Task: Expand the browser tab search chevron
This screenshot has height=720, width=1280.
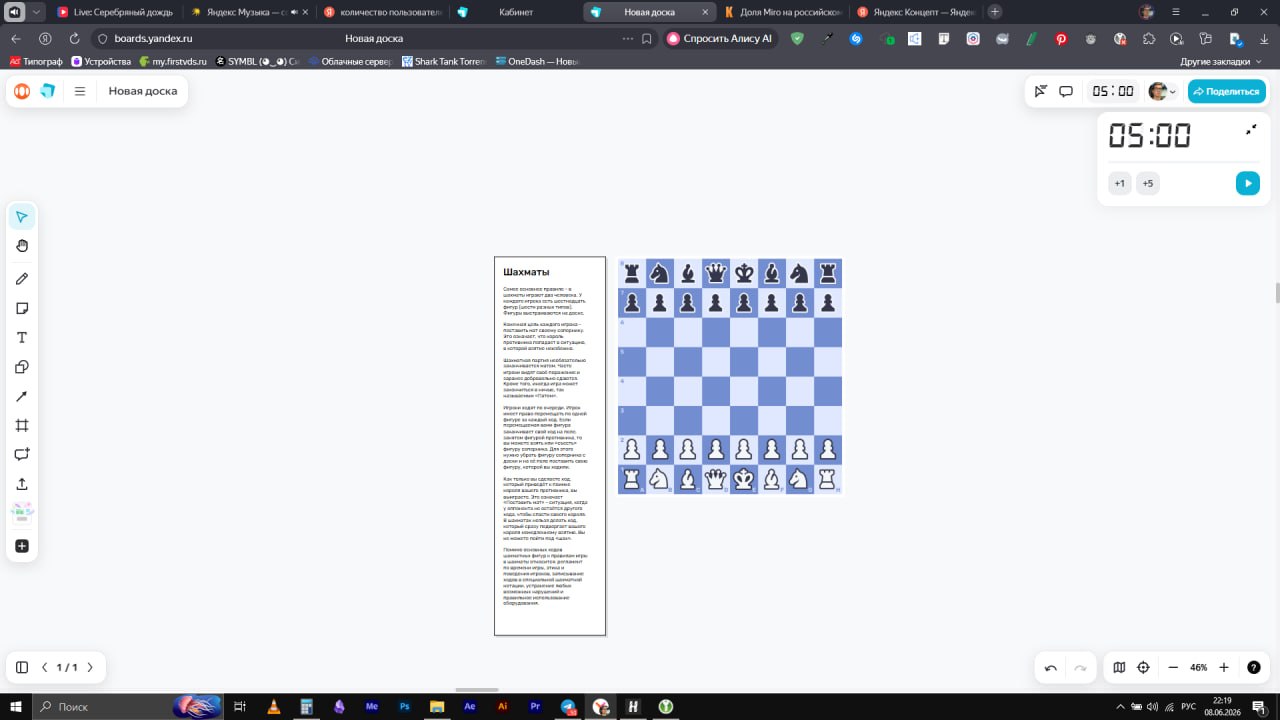Action: 37,12
